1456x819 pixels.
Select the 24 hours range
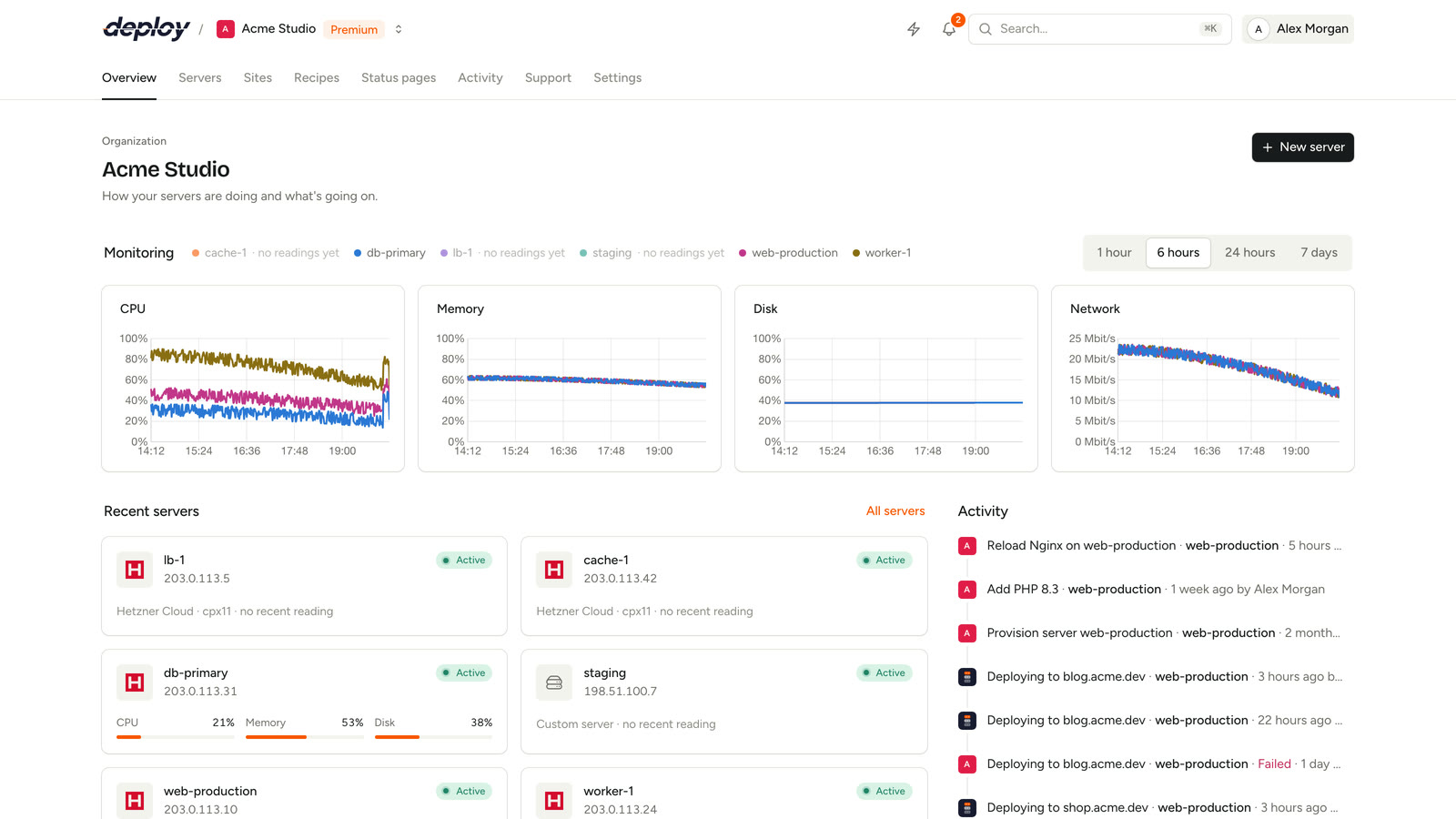pos(1249,253)
